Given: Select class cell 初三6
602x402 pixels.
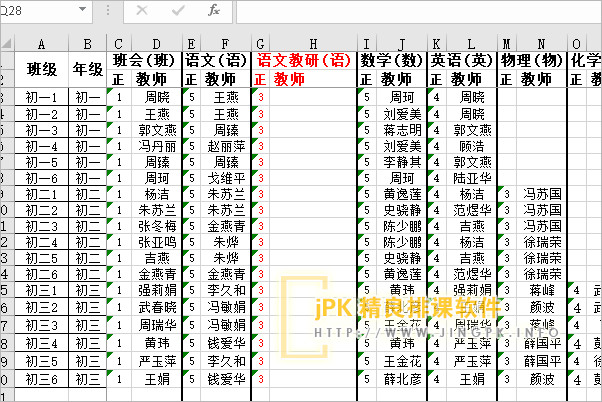Looking at the screenshot, I should (x=41, y=379).
